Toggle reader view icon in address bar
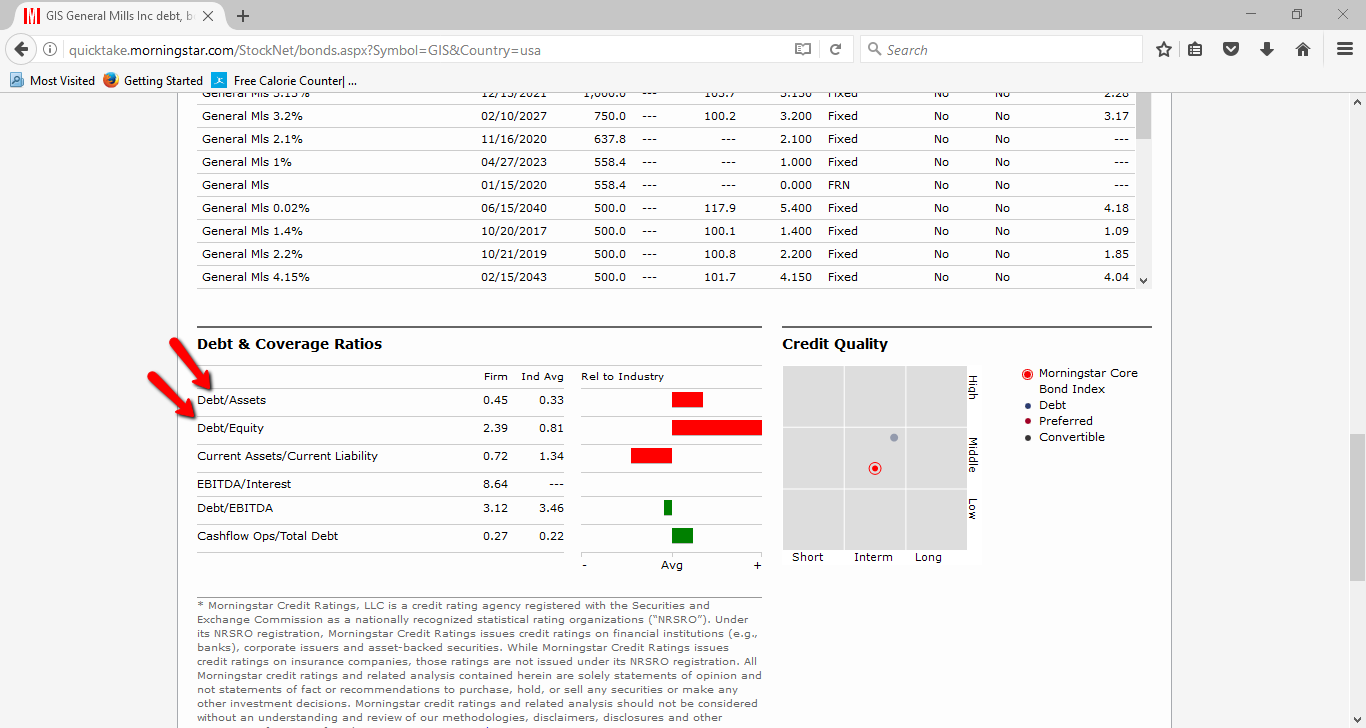The height and width of the screenshot is (728, 1366). 802,49
